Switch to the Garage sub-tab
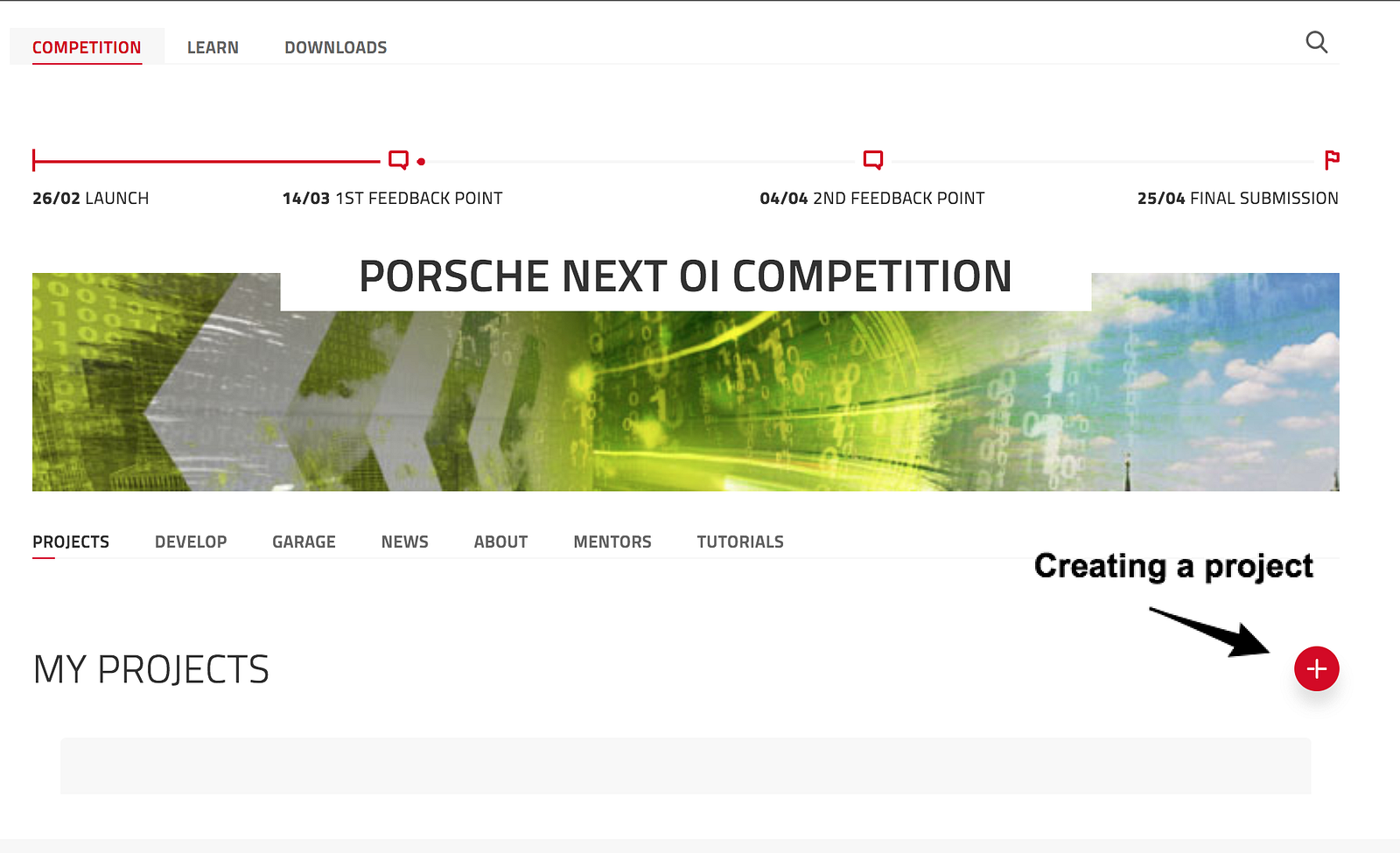Image resolution: width=1400 pixels, height=853 pixels. pos(304,542)
